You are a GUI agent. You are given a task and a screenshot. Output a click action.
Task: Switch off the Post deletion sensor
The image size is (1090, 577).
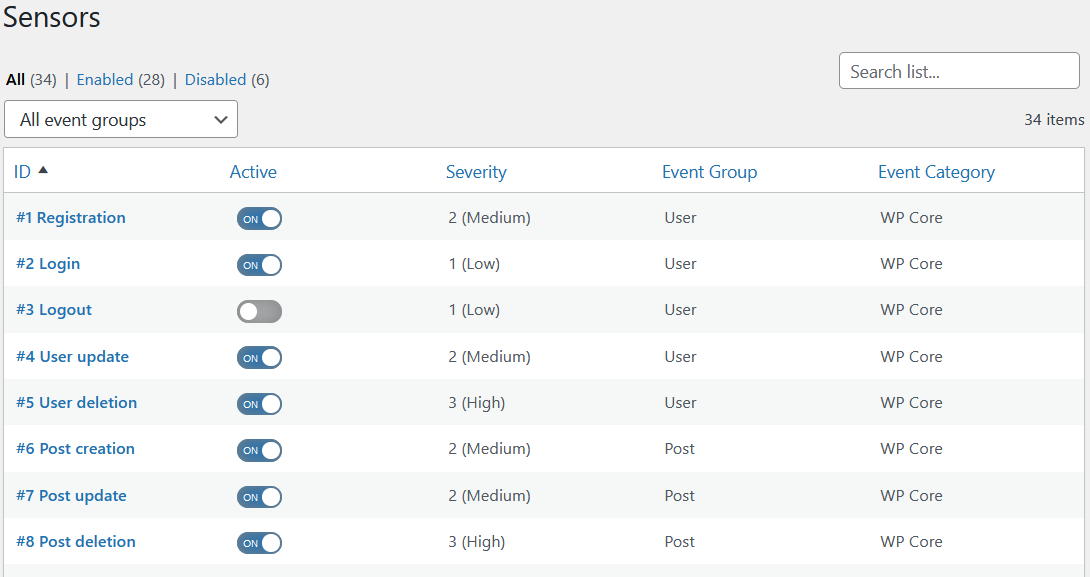[259, 543]
